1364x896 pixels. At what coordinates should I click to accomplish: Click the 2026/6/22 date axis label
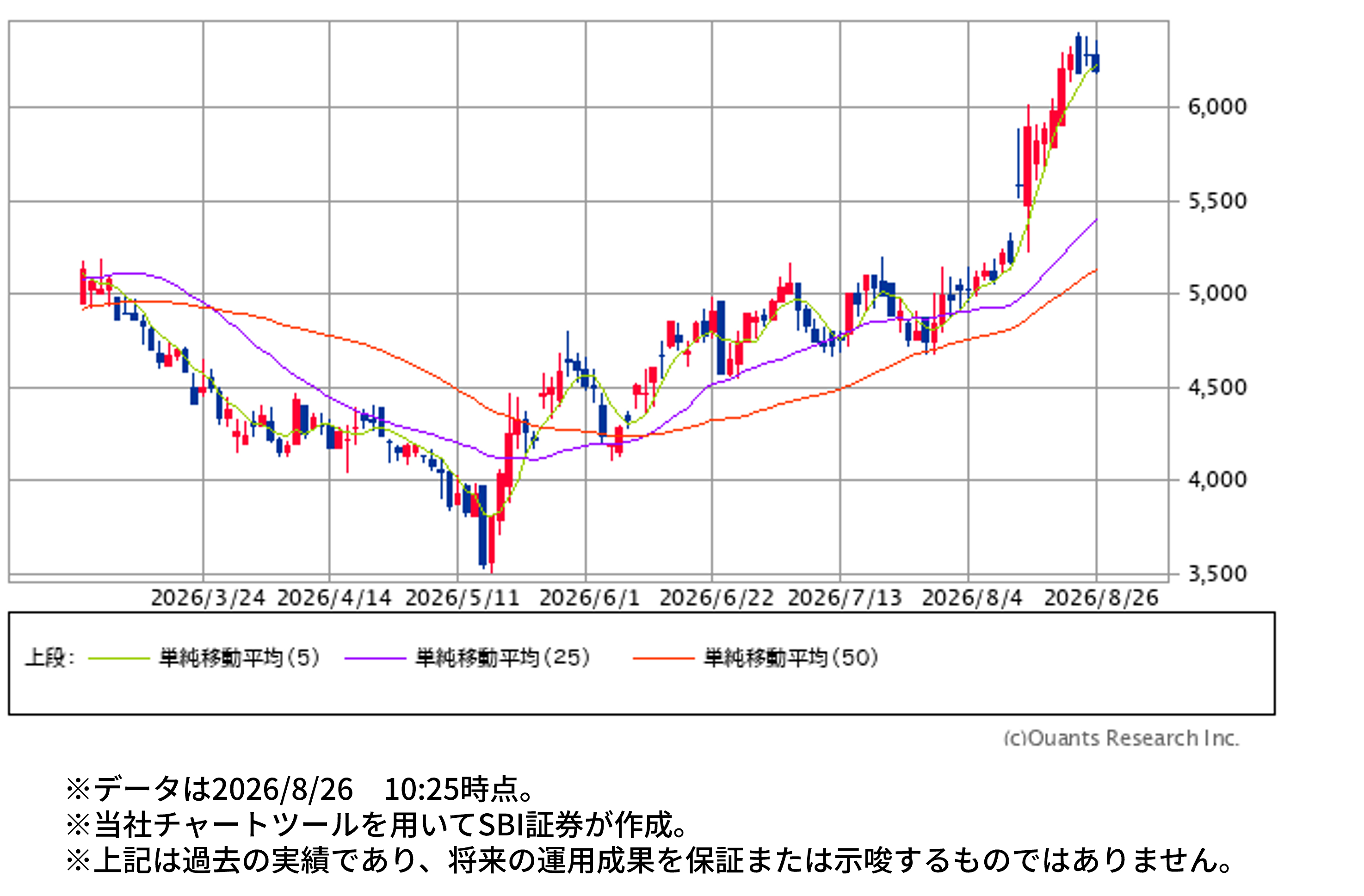point(716,598)
